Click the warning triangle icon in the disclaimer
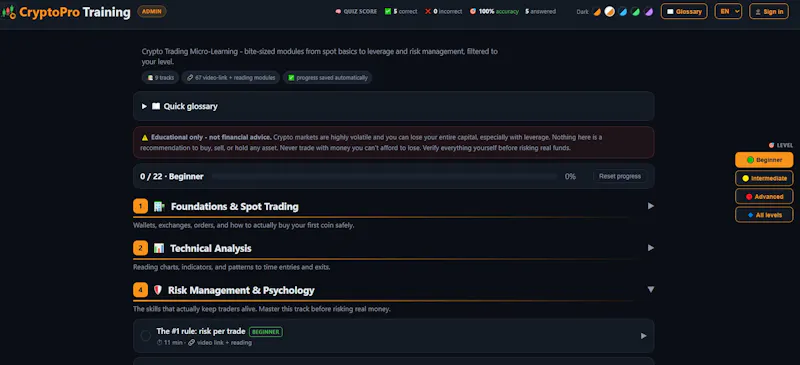 145,137
